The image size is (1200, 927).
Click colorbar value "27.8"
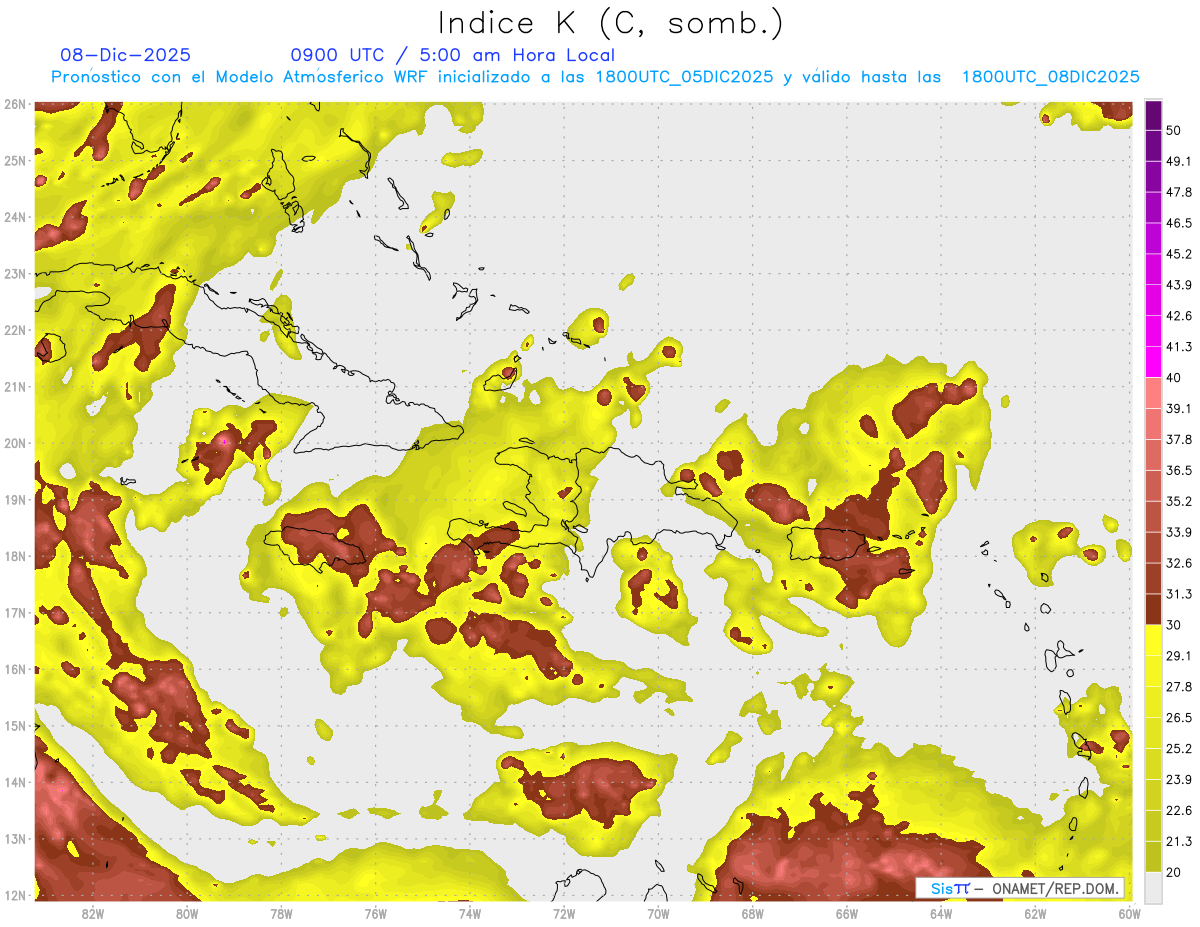coord(1178,687)
